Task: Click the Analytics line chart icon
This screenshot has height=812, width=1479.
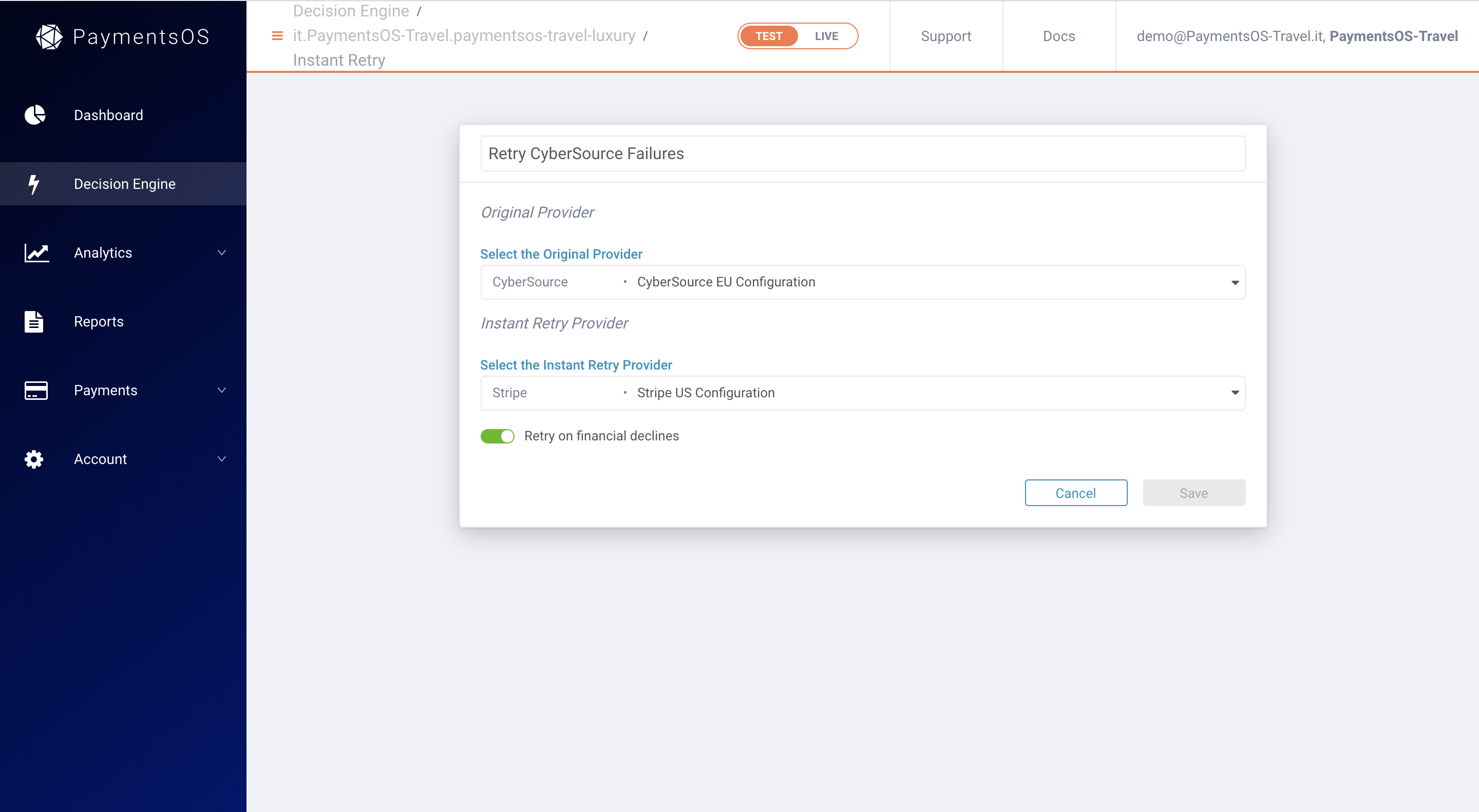Action: (37, 253)
